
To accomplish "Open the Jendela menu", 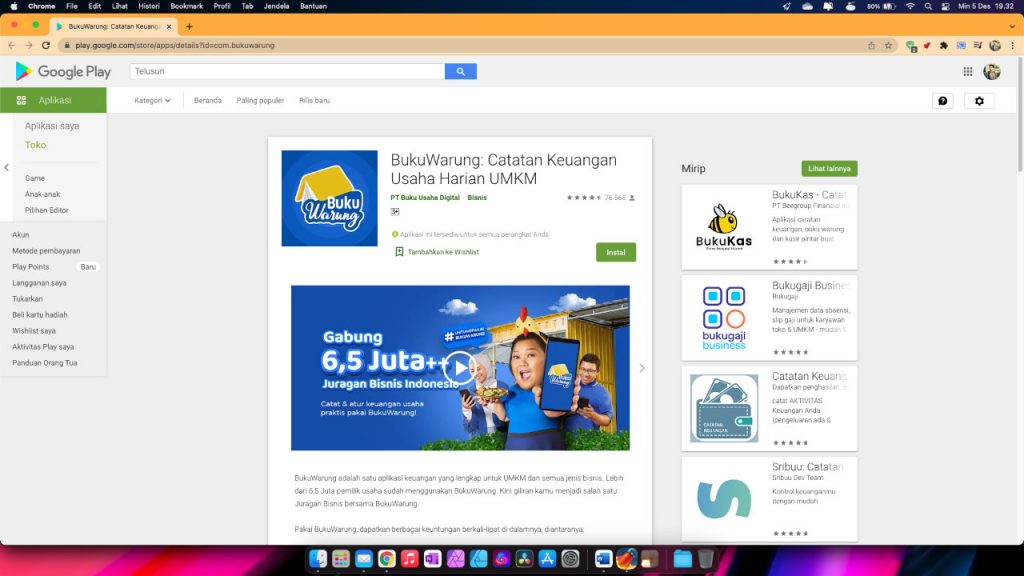I will [x=276, y=6].
